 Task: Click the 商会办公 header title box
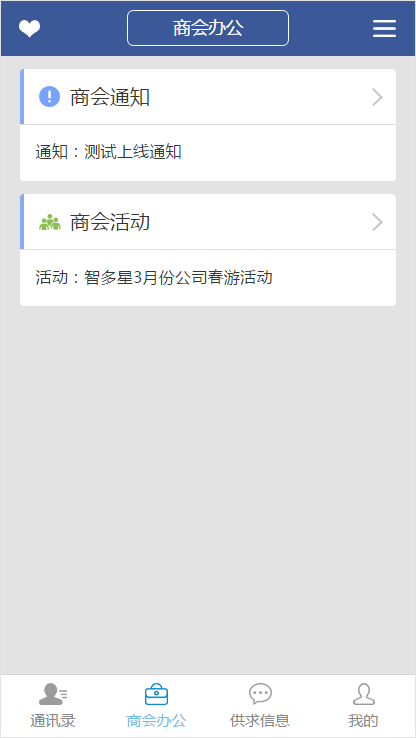pos(208,28)
